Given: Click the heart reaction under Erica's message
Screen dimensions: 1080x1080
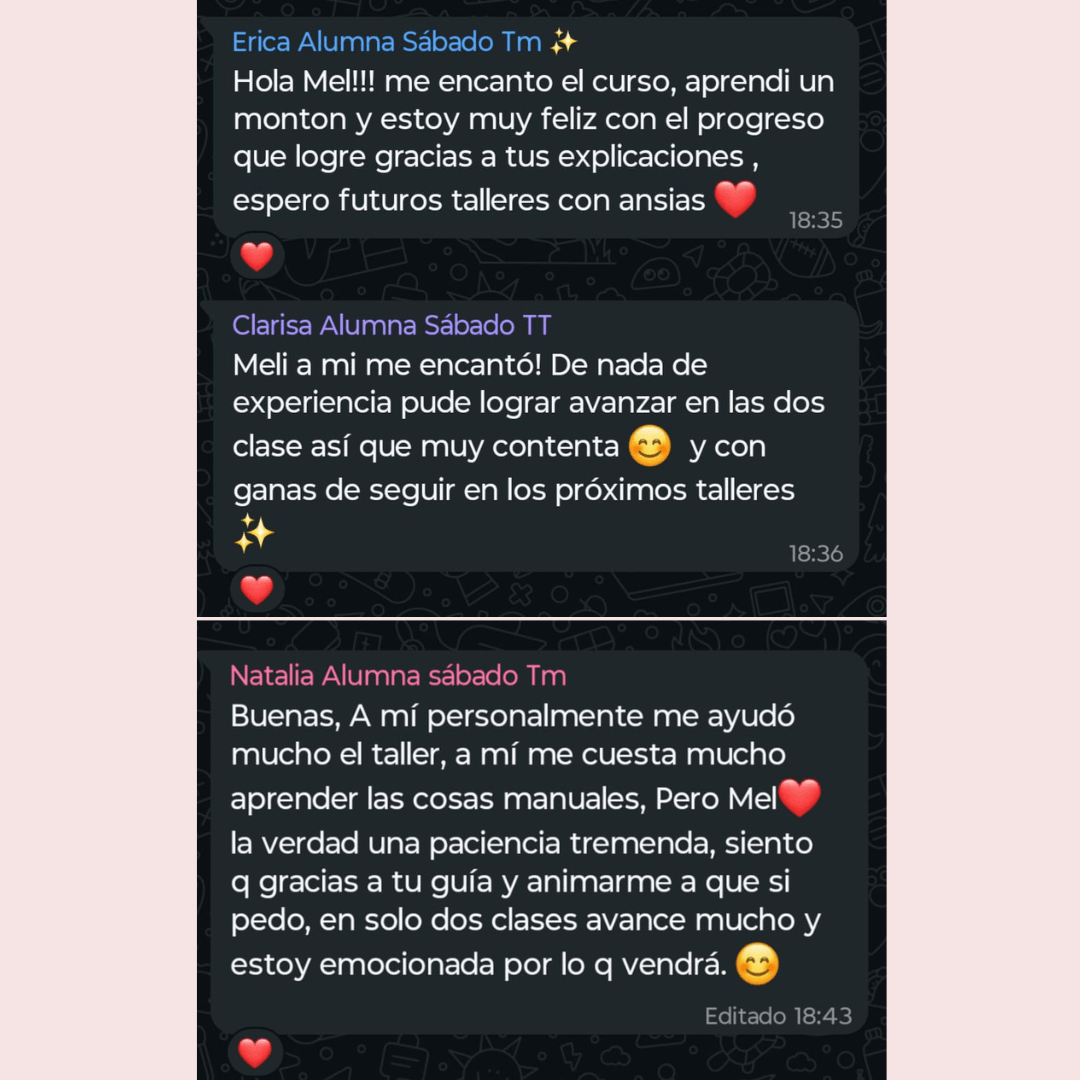Looking at the screenshot, I should [257, 257].
